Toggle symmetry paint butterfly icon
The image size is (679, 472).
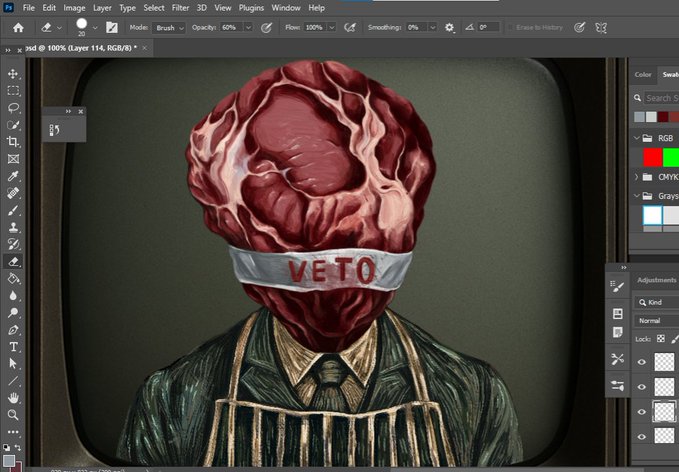601,28
